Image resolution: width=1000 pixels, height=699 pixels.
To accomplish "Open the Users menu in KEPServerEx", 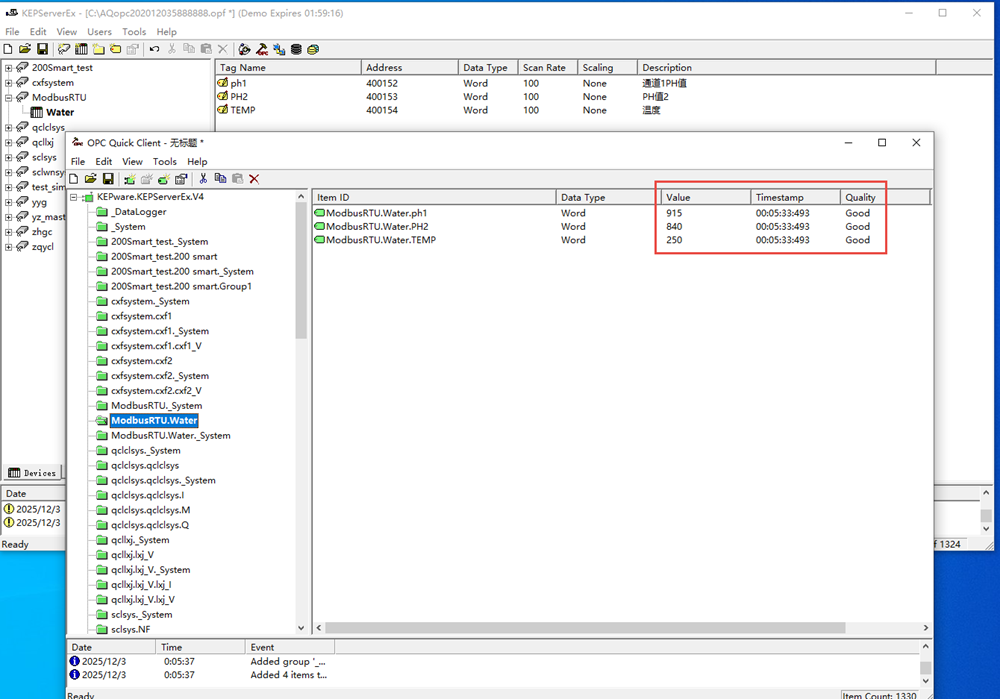I will tap(99, 32).
